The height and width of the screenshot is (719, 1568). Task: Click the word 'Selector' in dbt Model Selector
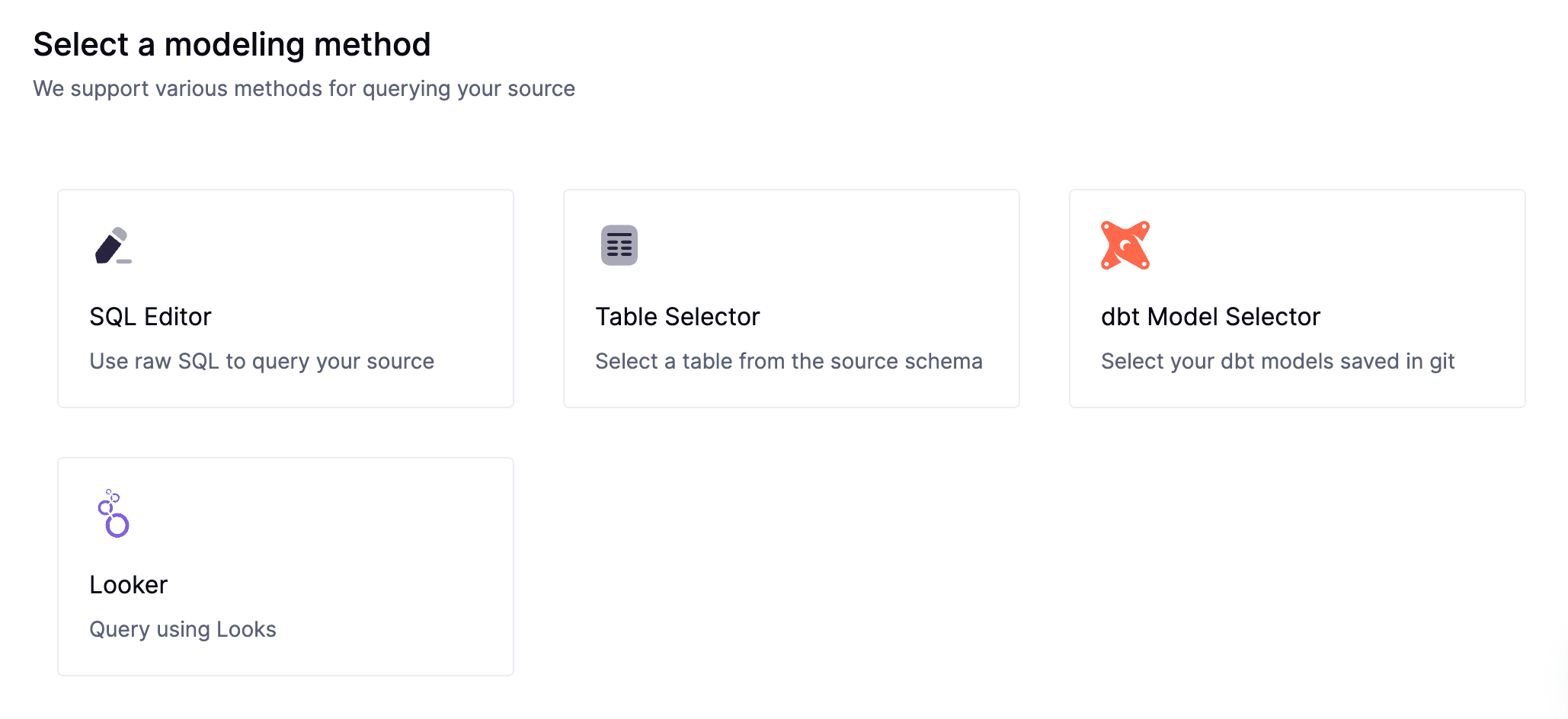[x=1272, y=317]
